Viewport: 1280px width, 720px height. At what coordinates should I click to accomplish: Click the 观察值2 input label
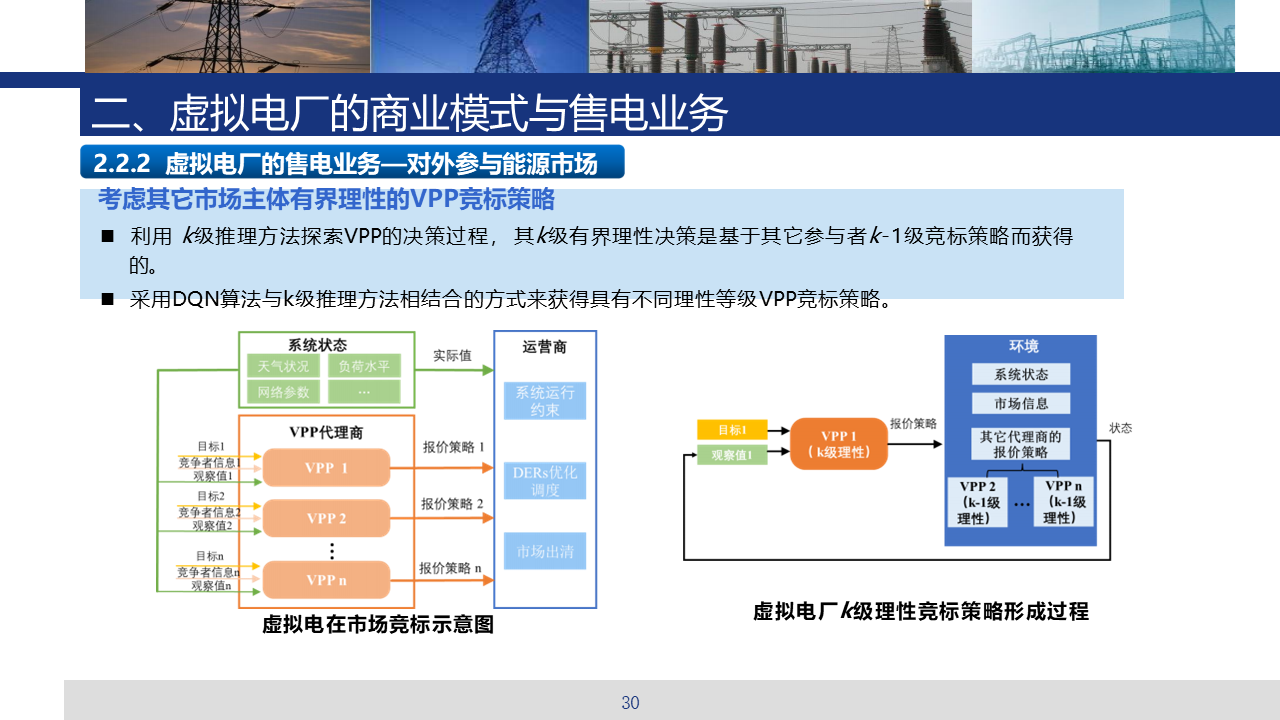(213, 525)
